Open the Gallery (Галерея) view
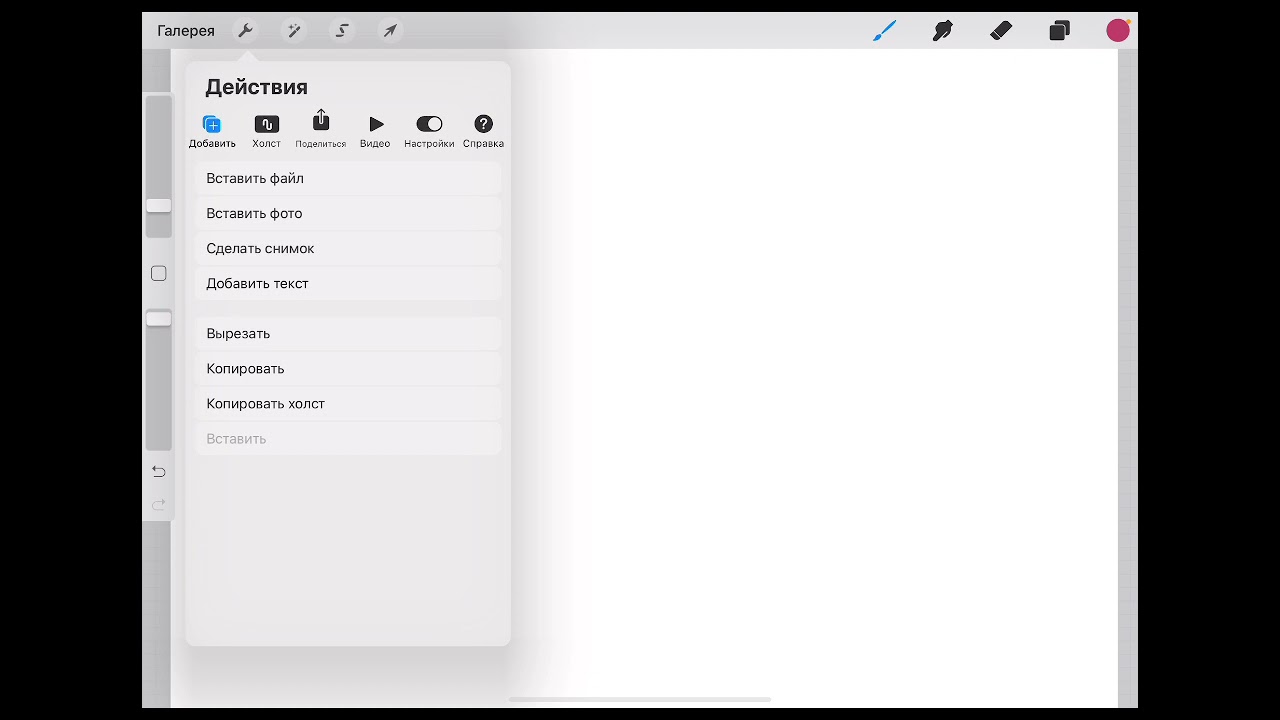Screen dimensions: 1280x720 (x=186, y=31)
